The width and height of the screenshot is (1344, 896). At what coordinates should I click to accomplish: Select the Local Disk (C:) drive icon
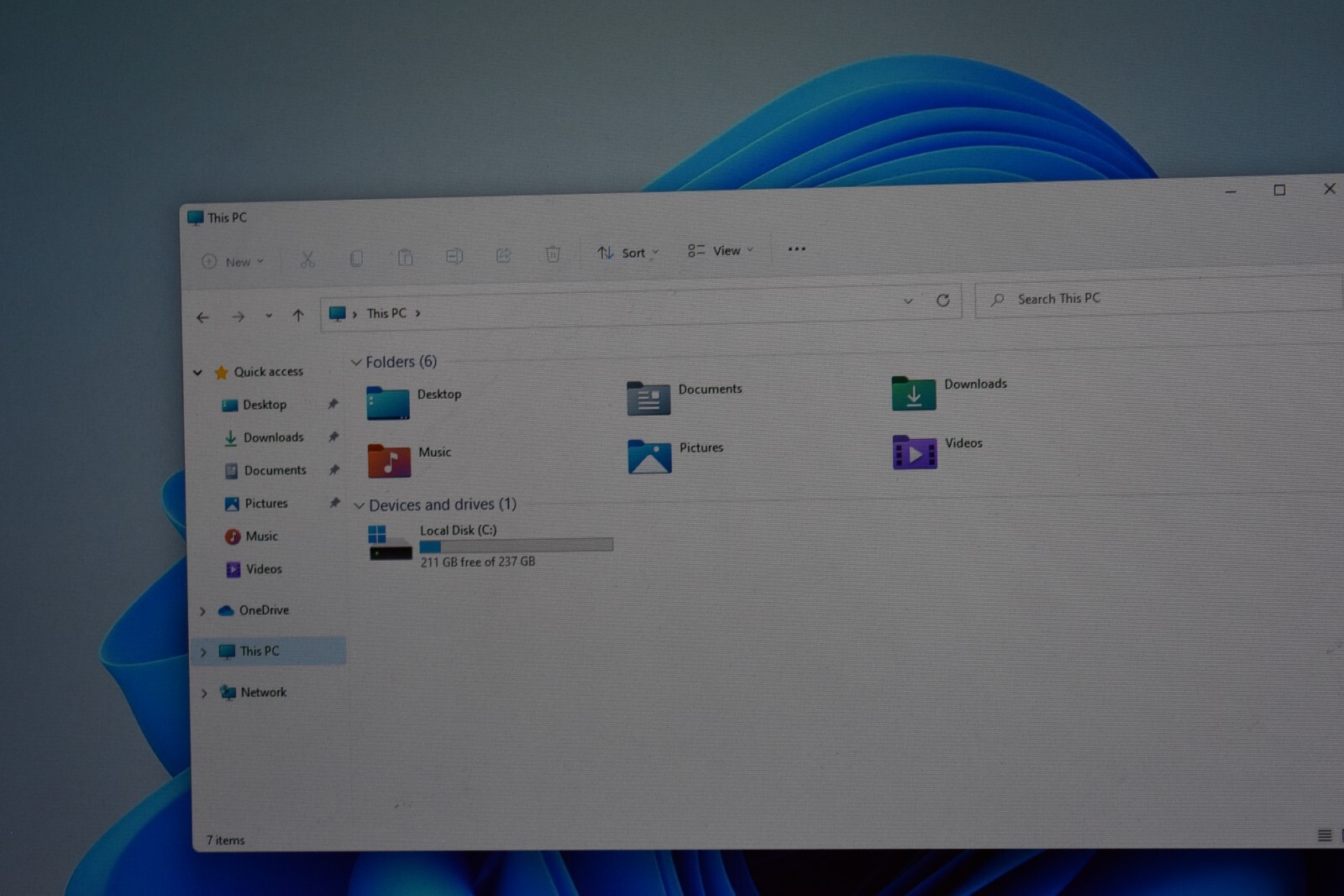pos(391,542)
